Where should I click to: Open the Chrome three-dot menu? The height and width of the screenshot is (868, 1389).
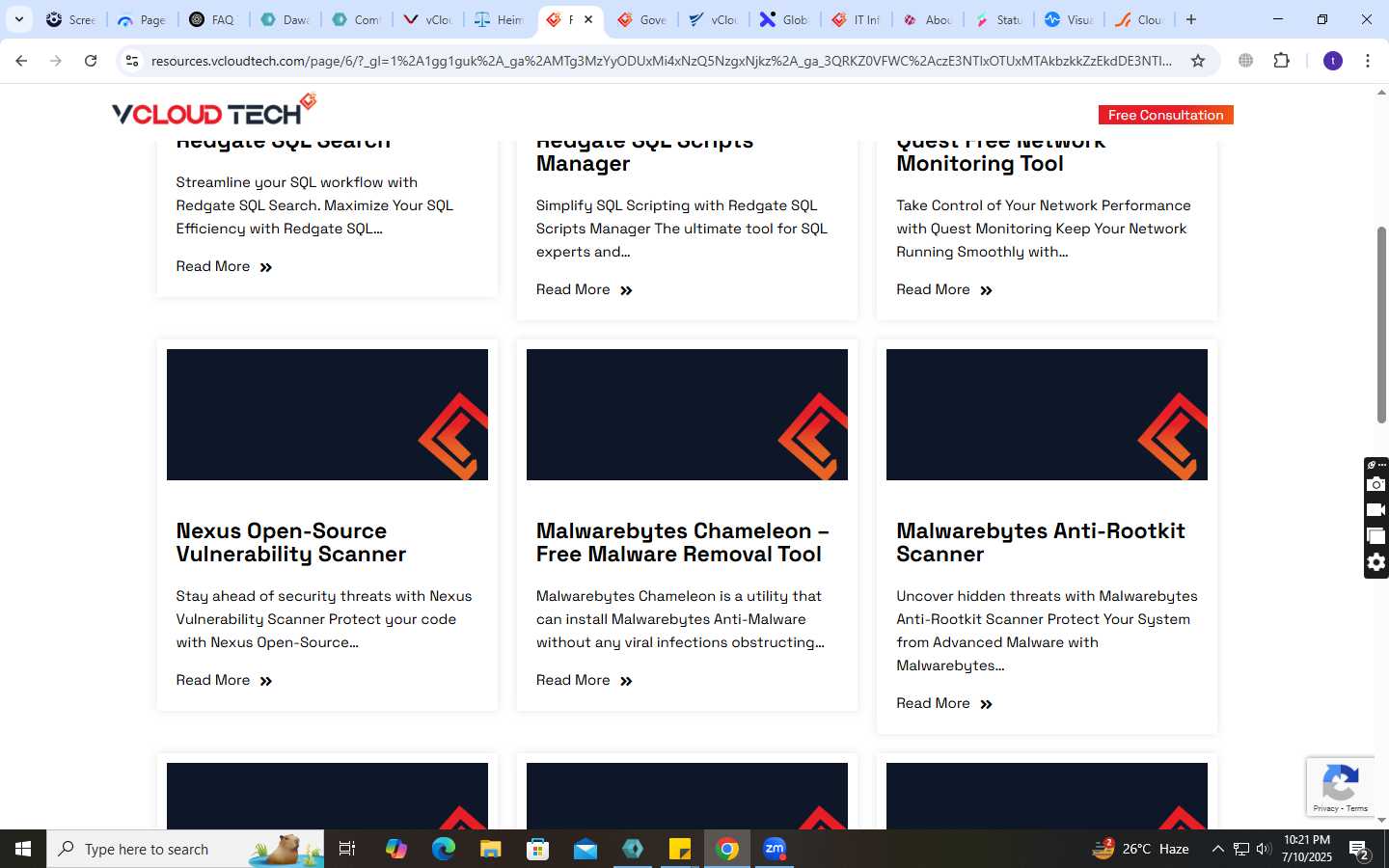point(1368,61)
